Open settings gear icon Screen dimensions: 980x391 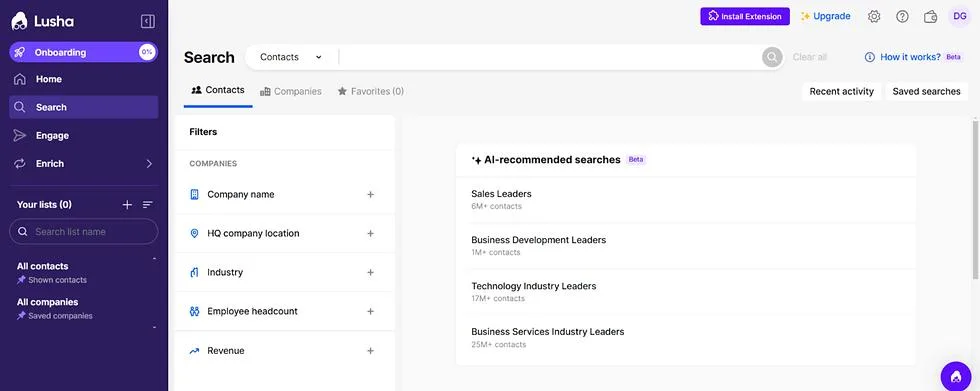(874, 17)
